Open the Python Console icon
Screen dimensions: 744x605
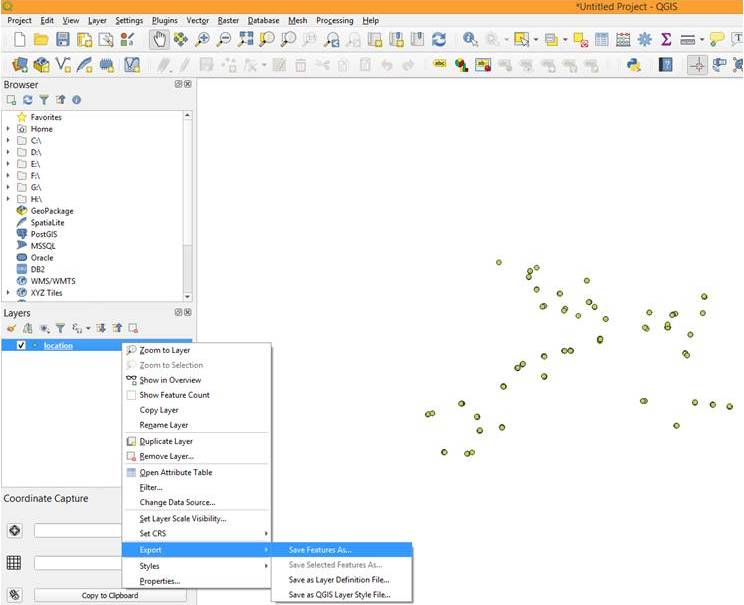click(634, 65)
